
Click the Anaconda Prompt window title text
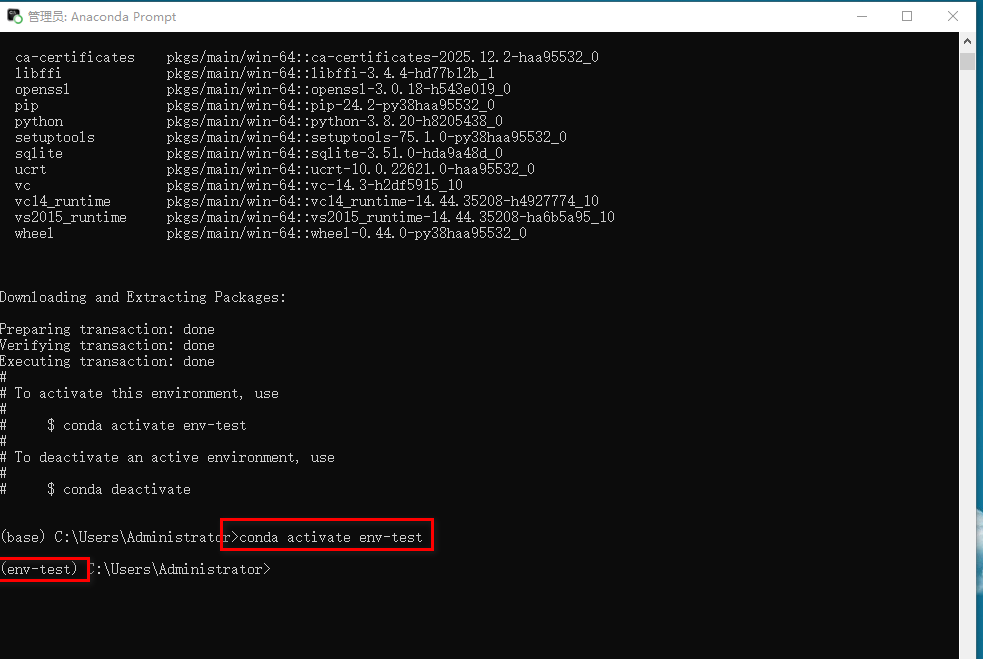102,17
